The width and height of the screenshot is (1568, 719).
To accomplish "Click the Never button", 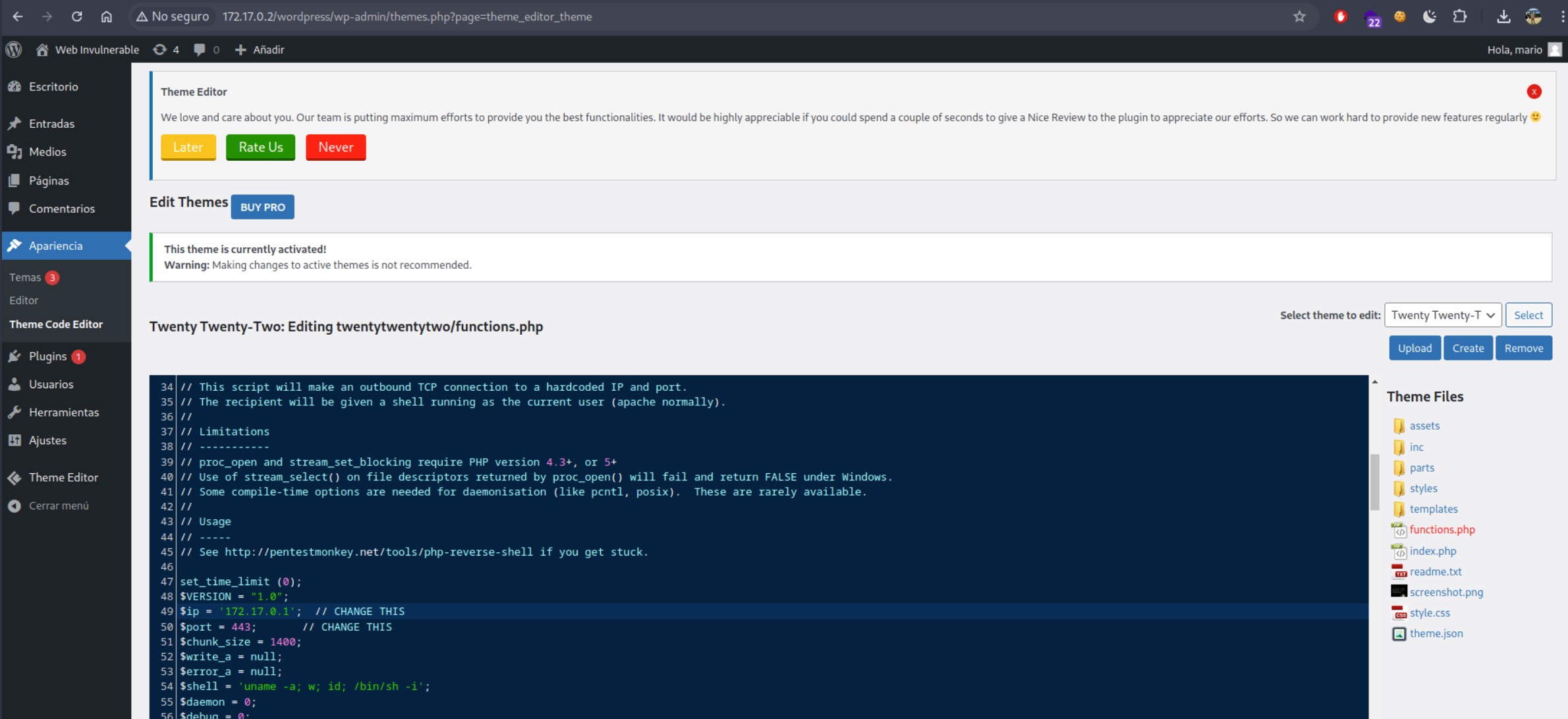I will coord(335,147).
